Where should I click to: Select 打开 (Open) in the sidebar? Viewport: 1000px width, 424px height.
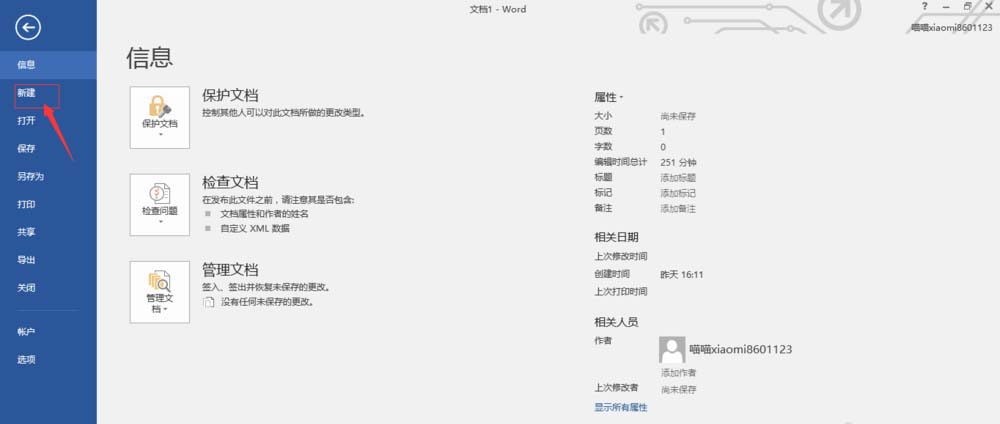point(48,121)
